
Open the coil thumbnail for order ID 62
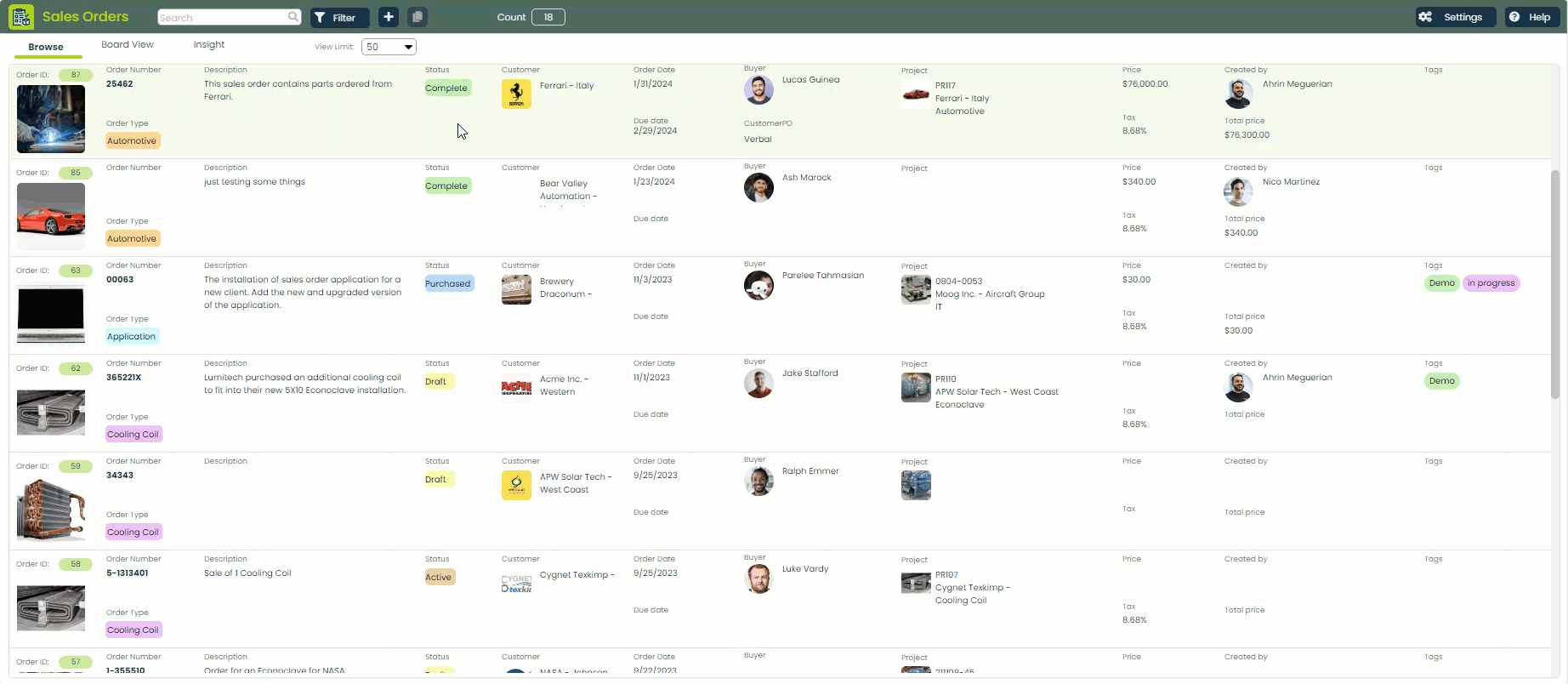[51, 412]
